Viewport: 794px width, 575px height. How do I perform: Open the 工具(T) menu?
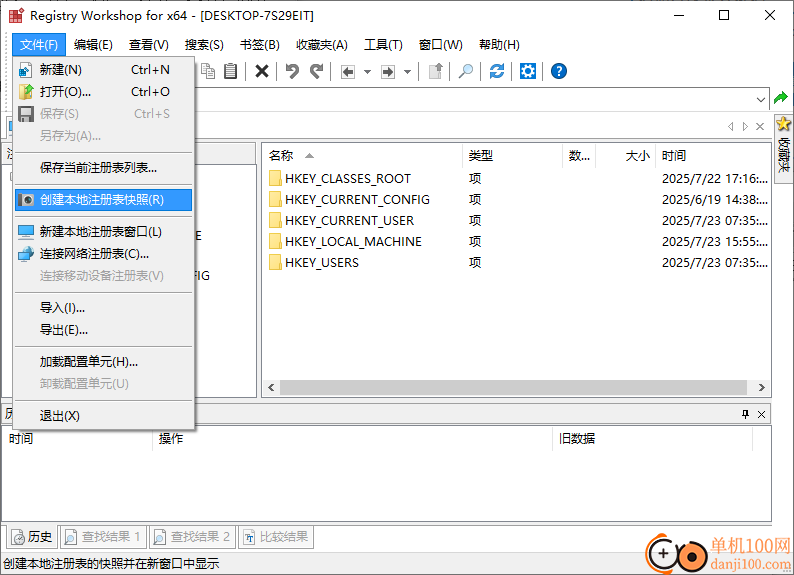tap(383, 45)
